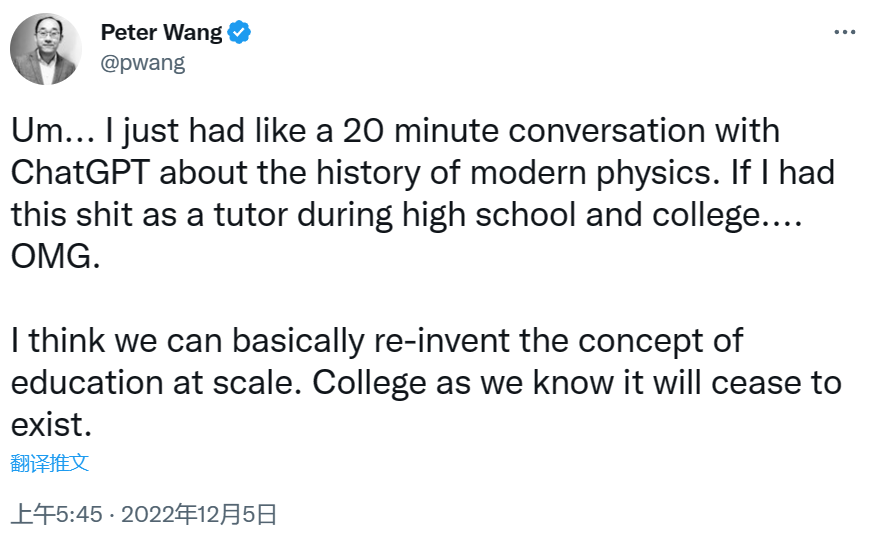Open the @pwang handle link
The width and height of the screenshot is (882, 549).
coord(143,63)
